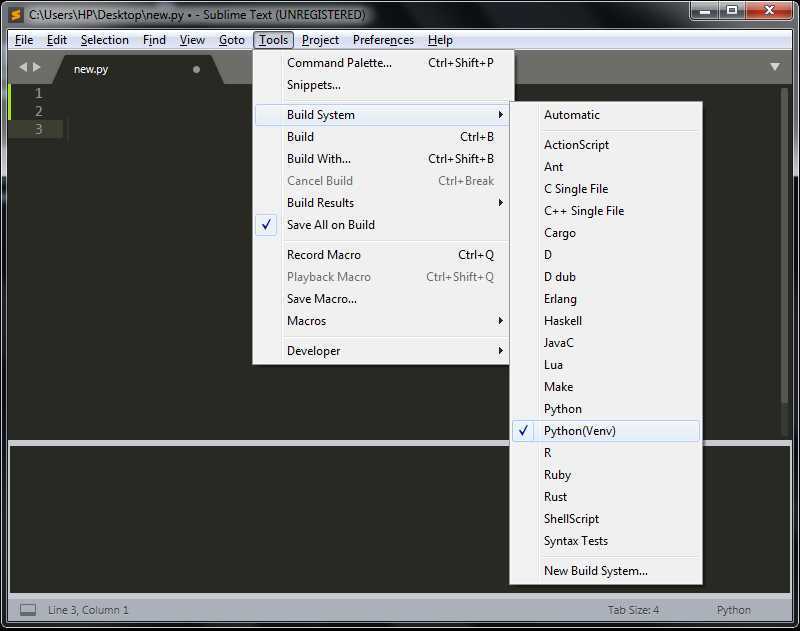Image resolution: width=800 pixels, height=631 pixels.
Task: Click the editor vertical scrollbar
Action: coord(785,247)
